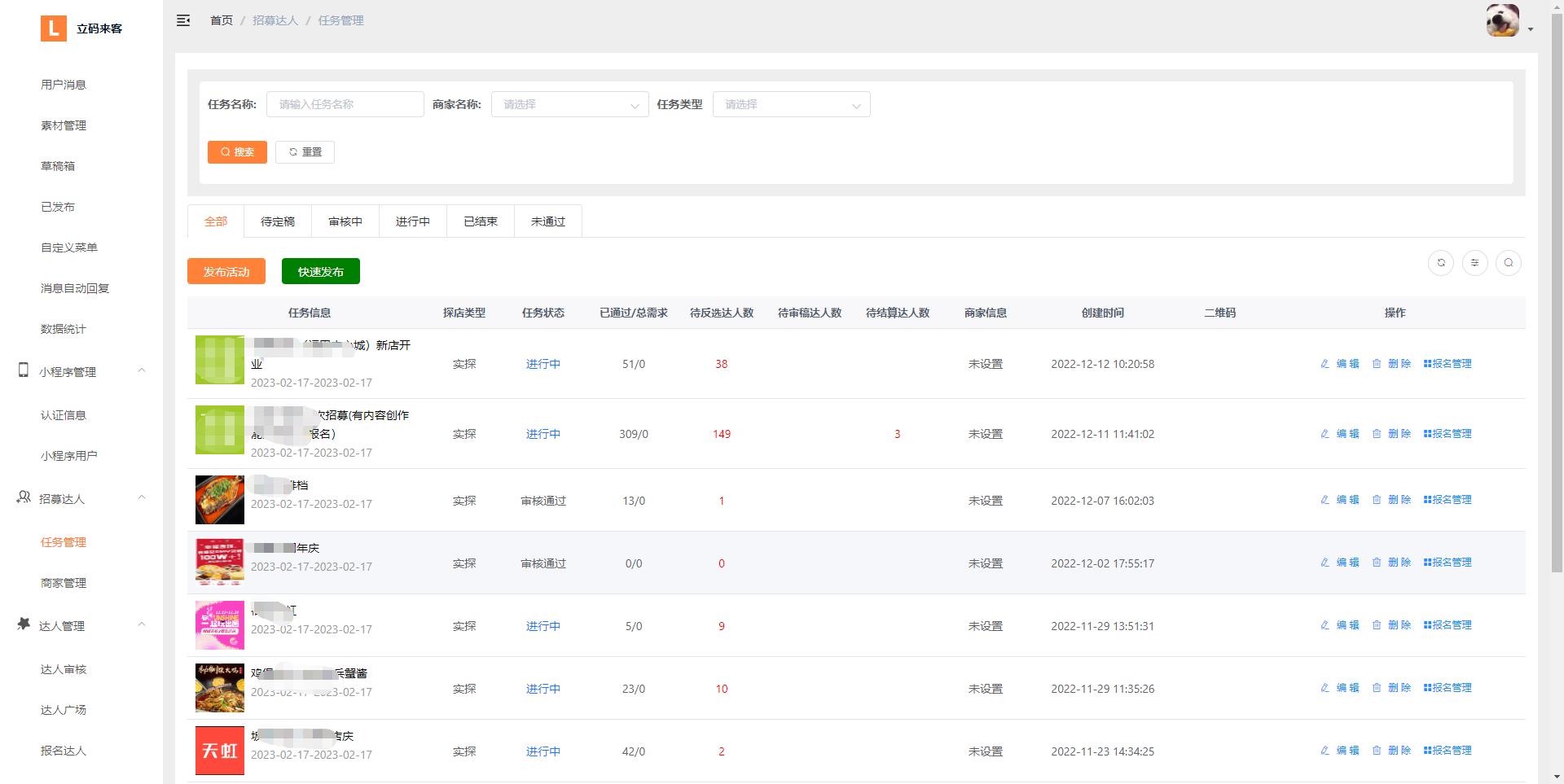Click the avatar dropdown arrow

pyautogui.click(x=1531, y=29)
